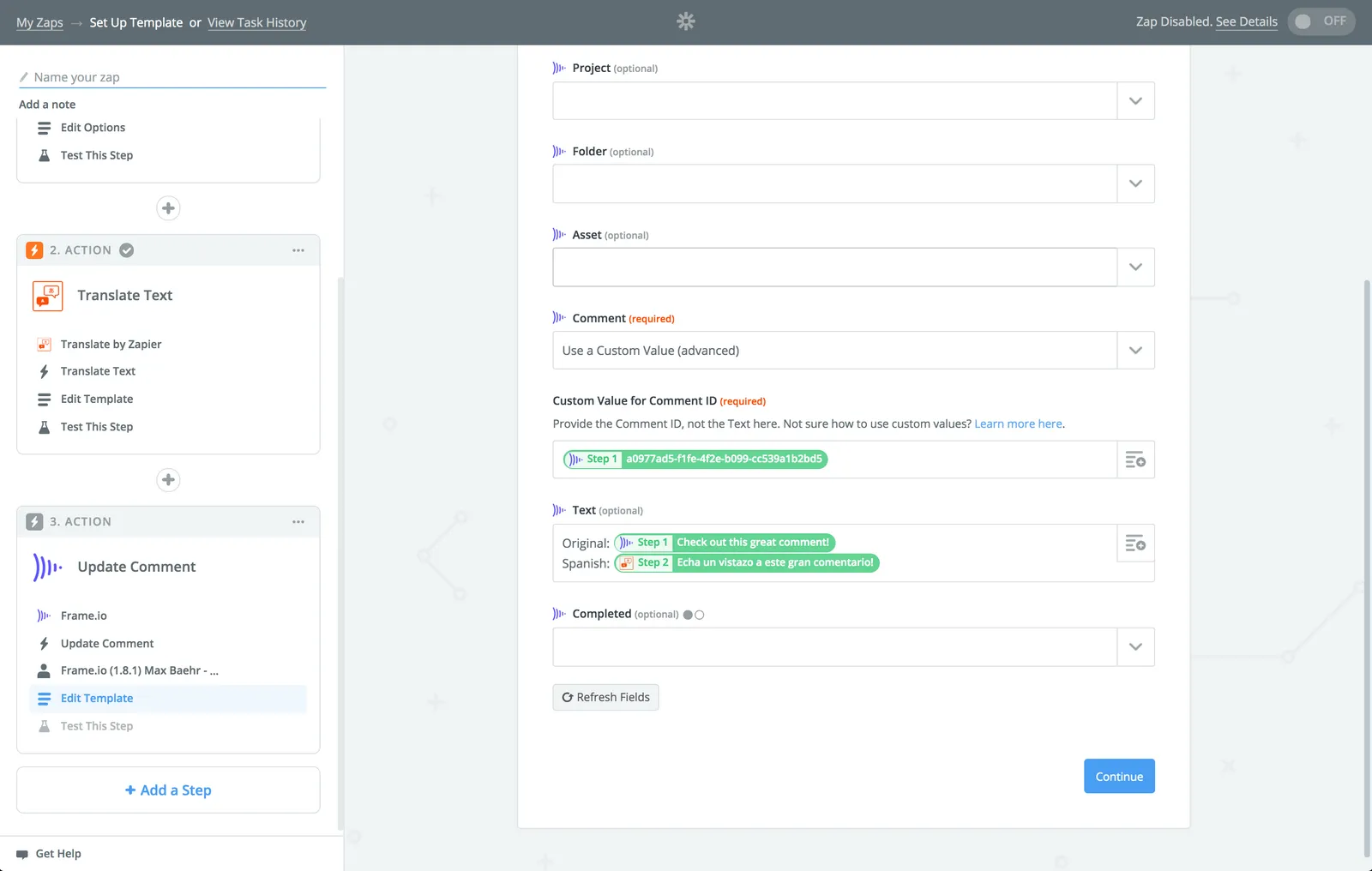This screenshot has width=1372, height=871.
Task: Click the Translate Text app icon
Action: 48,296
